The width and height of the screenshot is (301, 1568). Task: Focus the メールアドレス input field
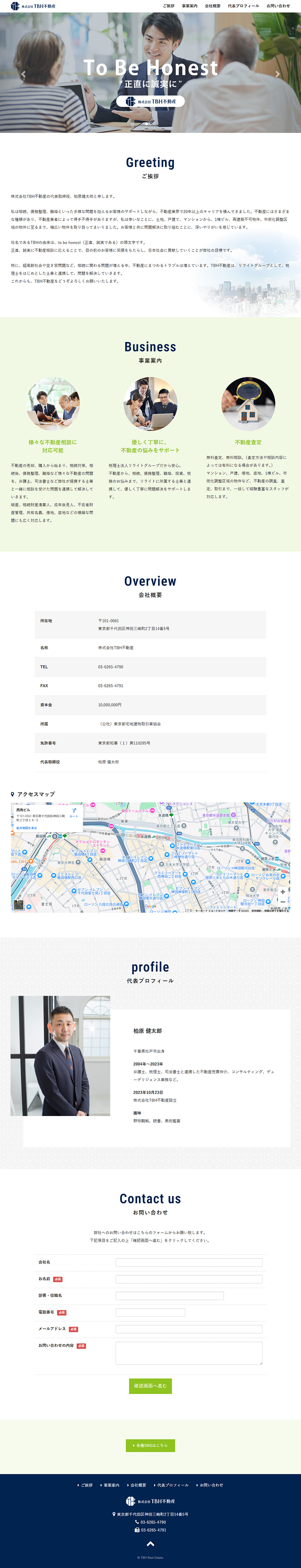189,1329
